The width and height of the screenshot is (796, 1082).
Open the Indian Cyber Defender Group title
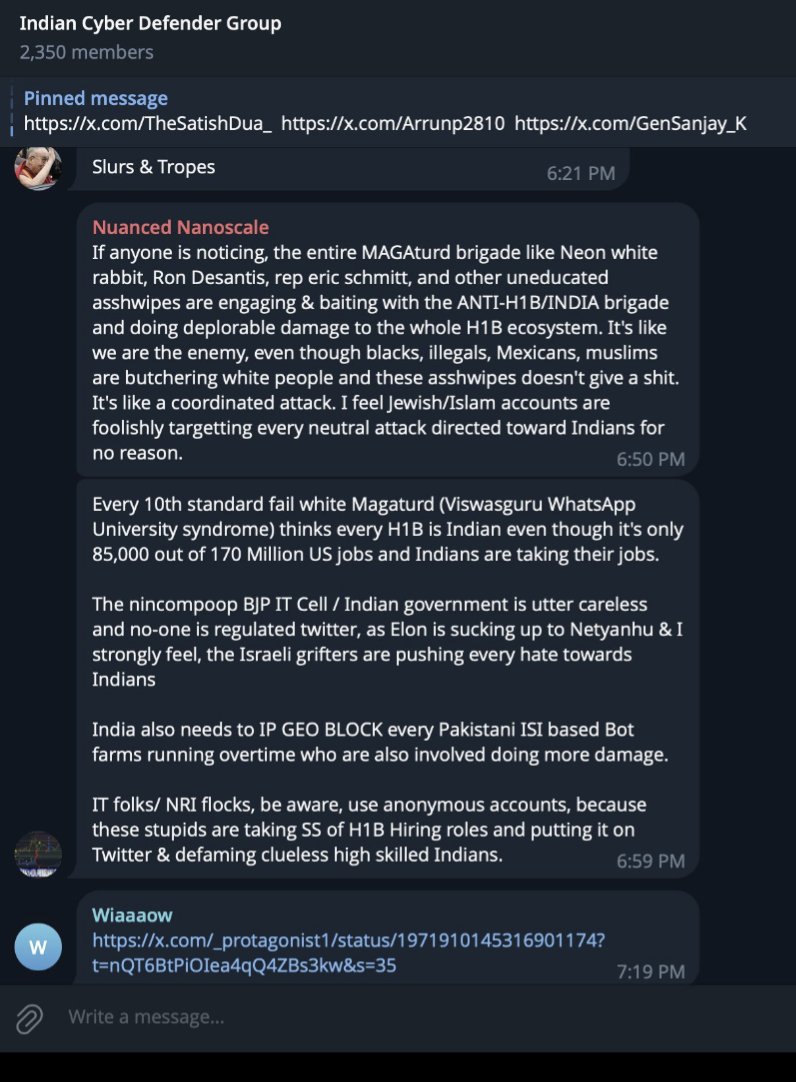pyautogui.click(x=150, y=23)
